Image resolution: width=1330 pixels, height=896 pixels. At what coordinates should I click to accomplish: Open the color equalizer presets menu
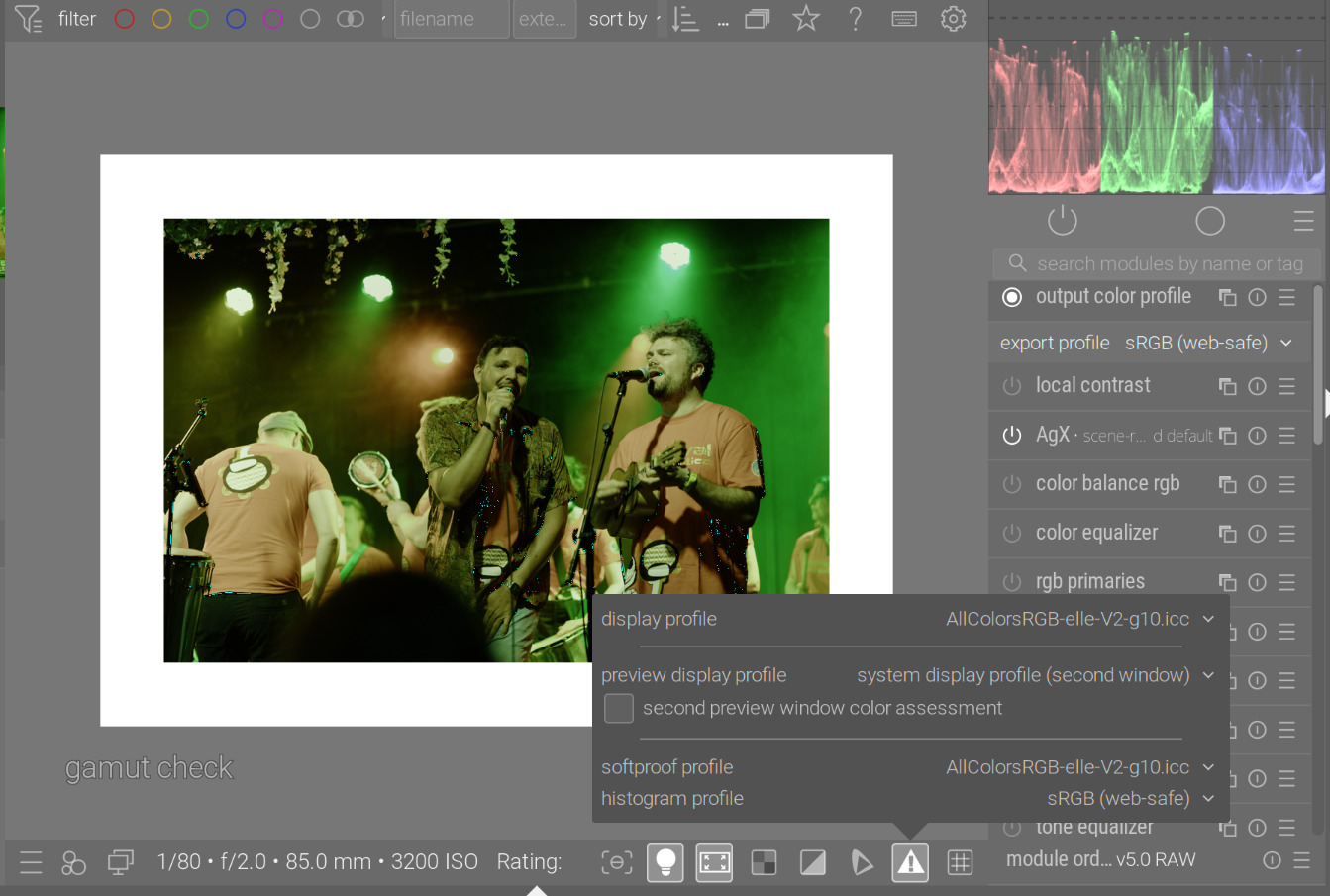(1286, 534)
